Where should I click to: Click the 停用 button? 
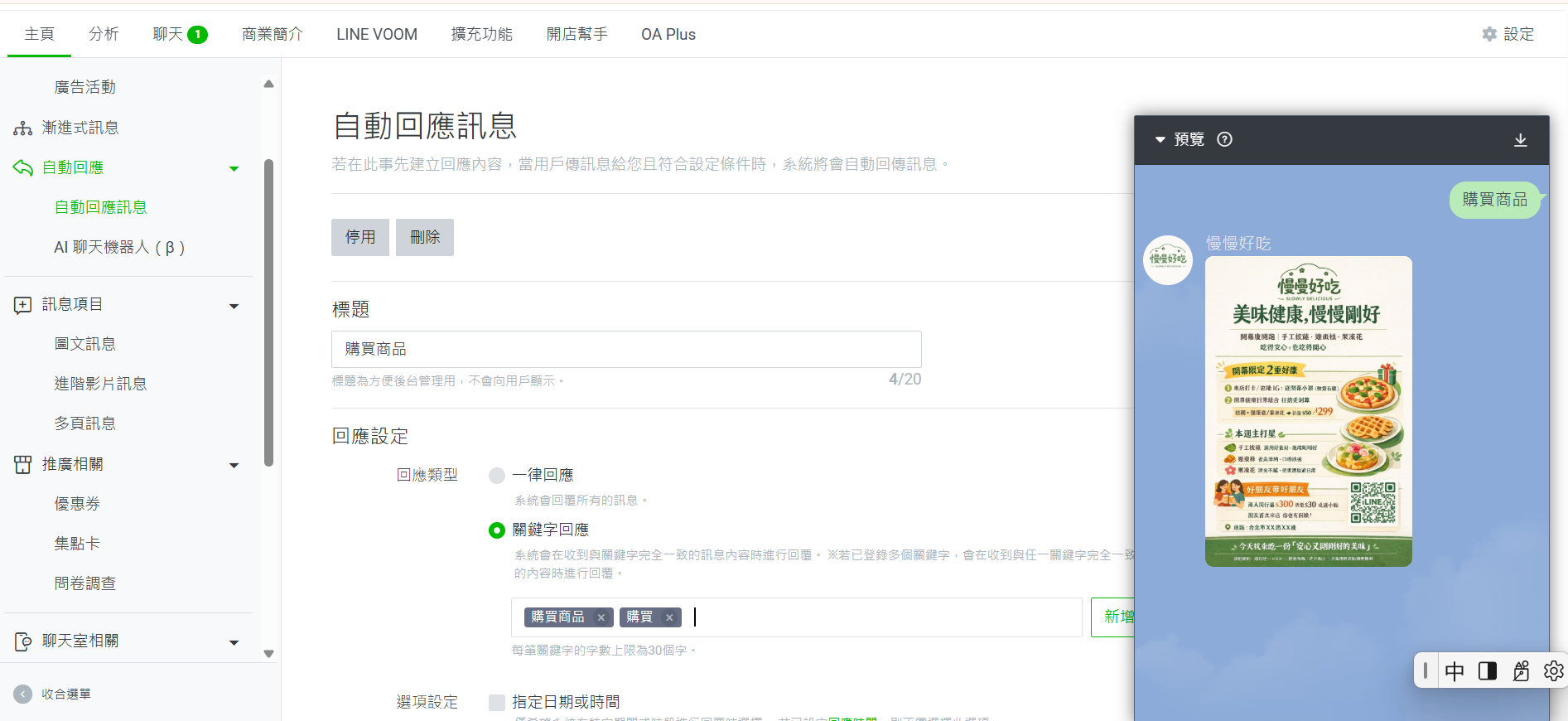[x=359, y=237]
